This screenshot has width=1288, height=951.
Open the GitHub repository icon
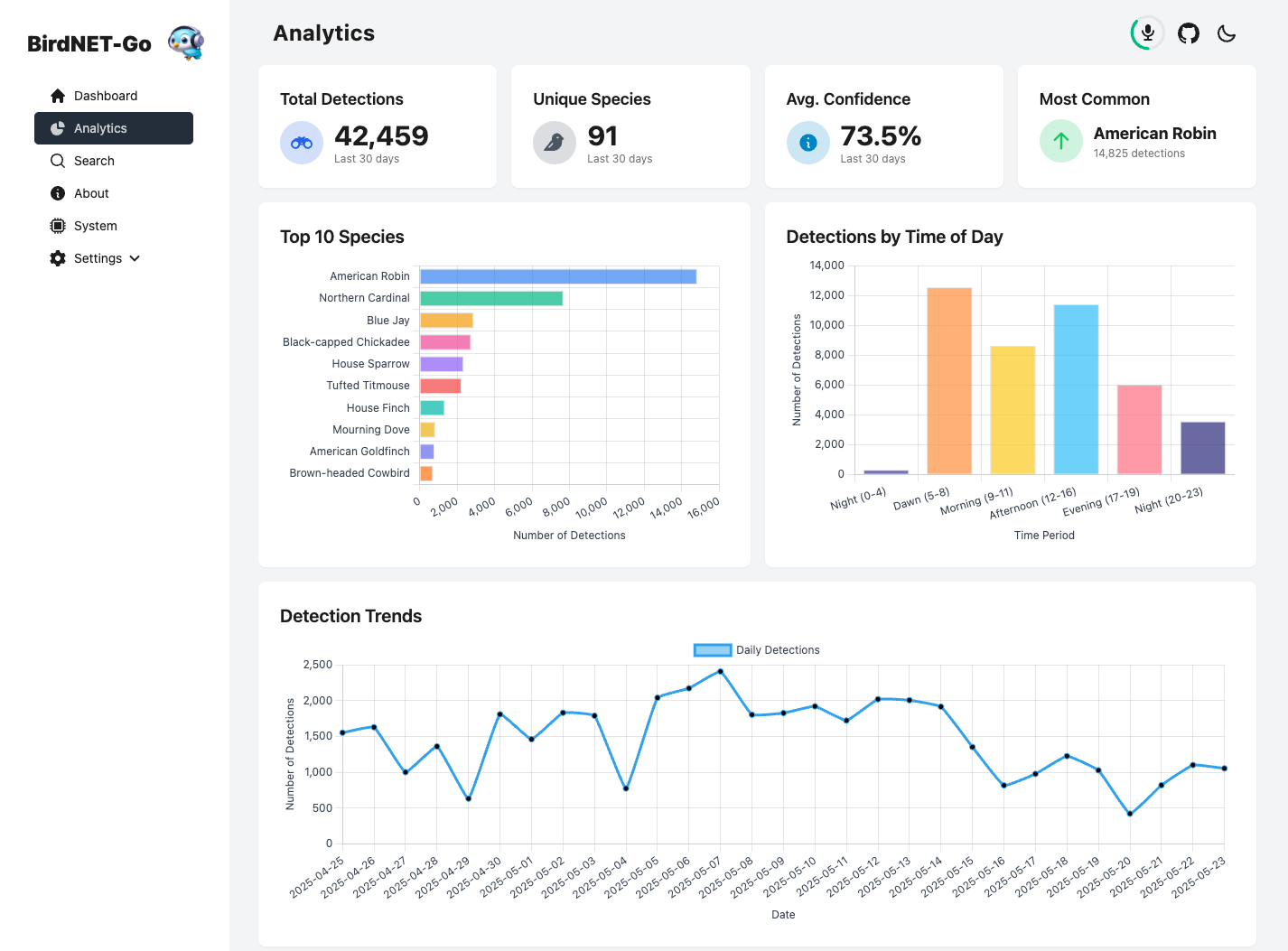[1188, 33]
